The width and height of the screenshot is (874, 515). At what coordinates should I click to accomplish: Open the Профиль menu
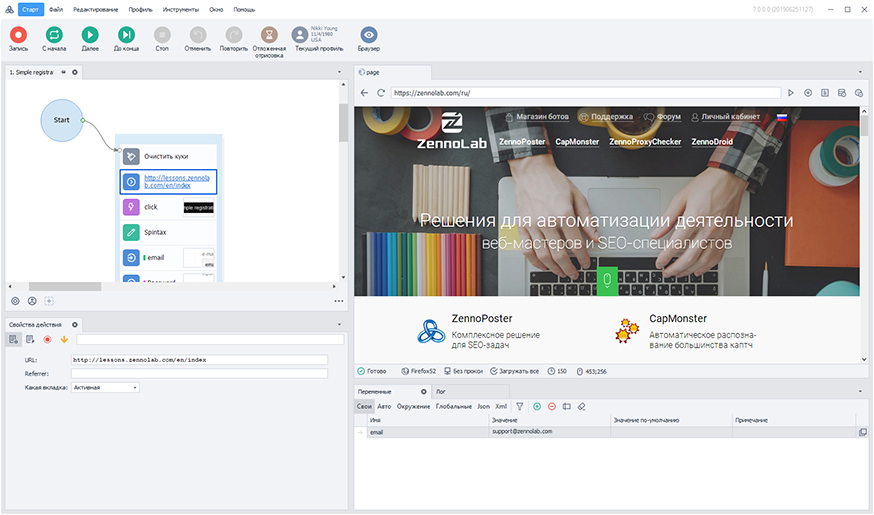tap(140, 9)
